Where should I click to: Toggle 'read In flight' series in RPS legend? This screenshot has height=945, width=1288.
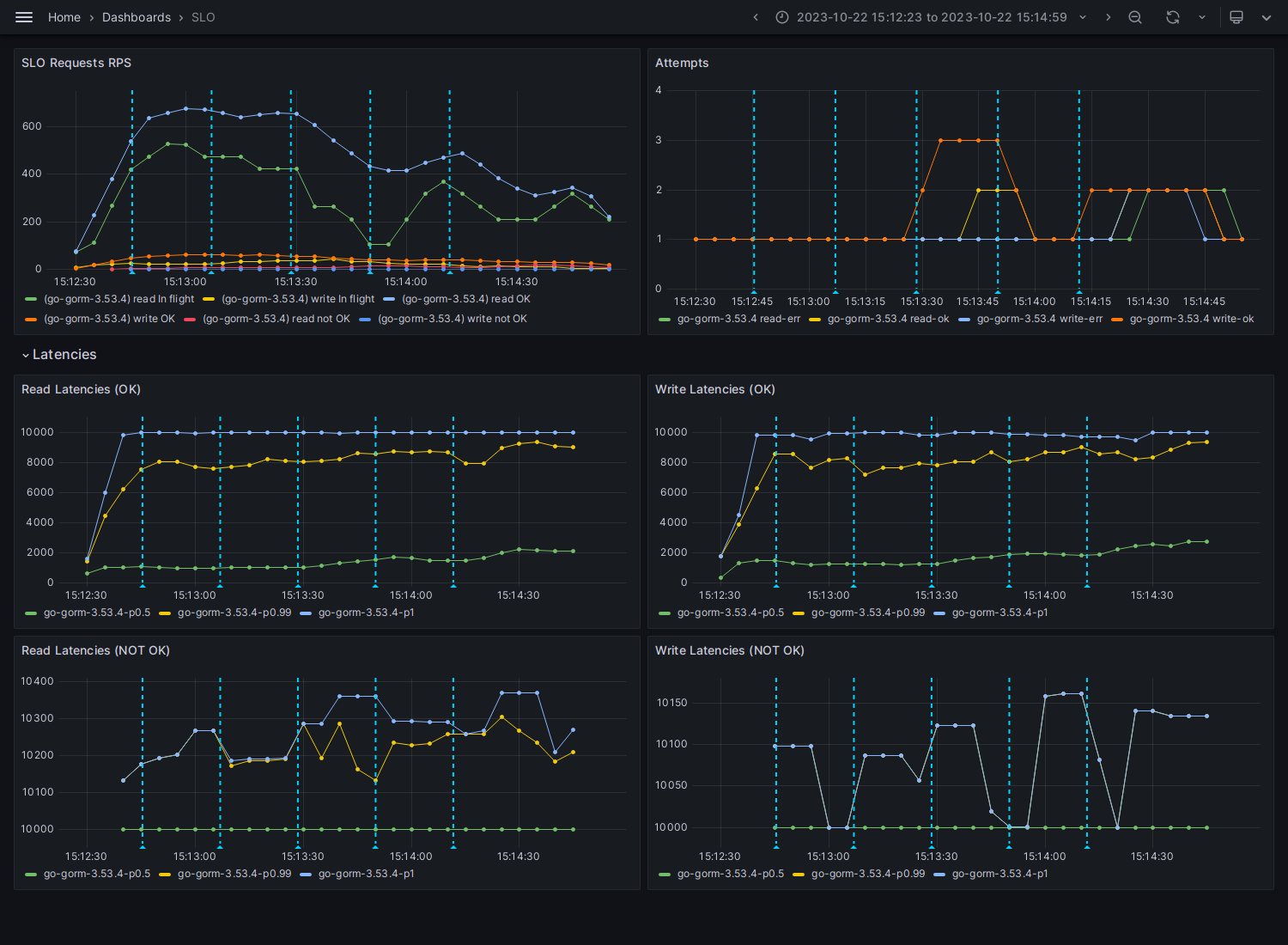click(x=118, y=299)
